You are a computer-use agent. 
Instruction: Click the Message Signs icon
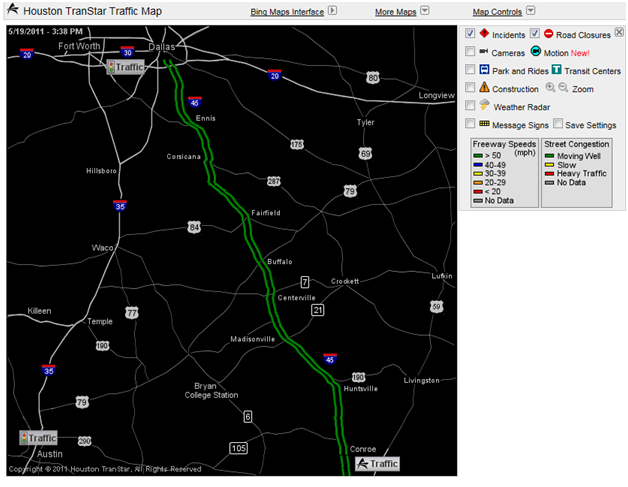pos(484,123)
